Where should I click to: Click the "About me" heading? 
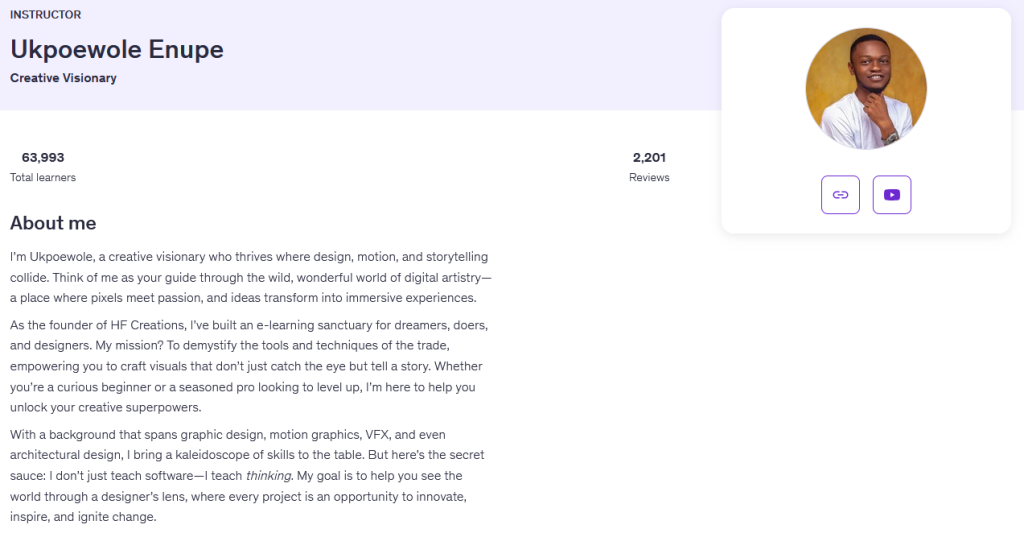click(x=53, y=223)
